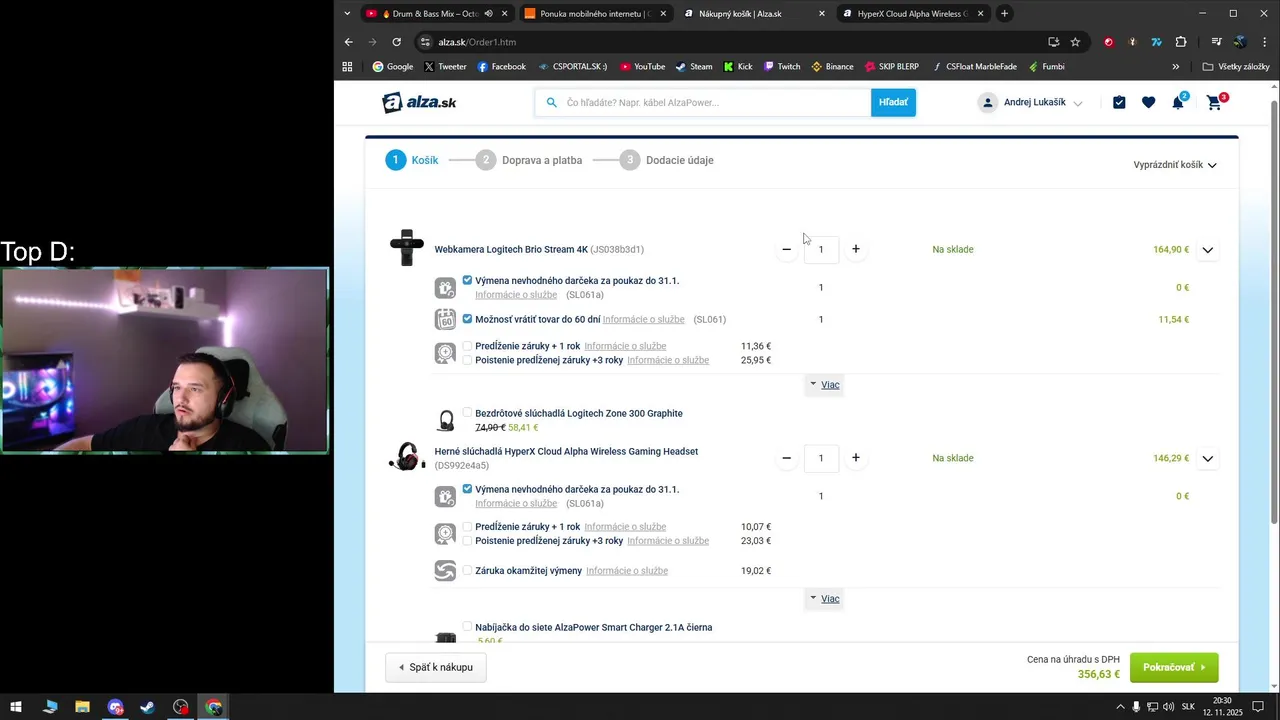1280x720 pixels.
Task: Expand options chevron for HyperX headset row
Action: coord(1208,459)
